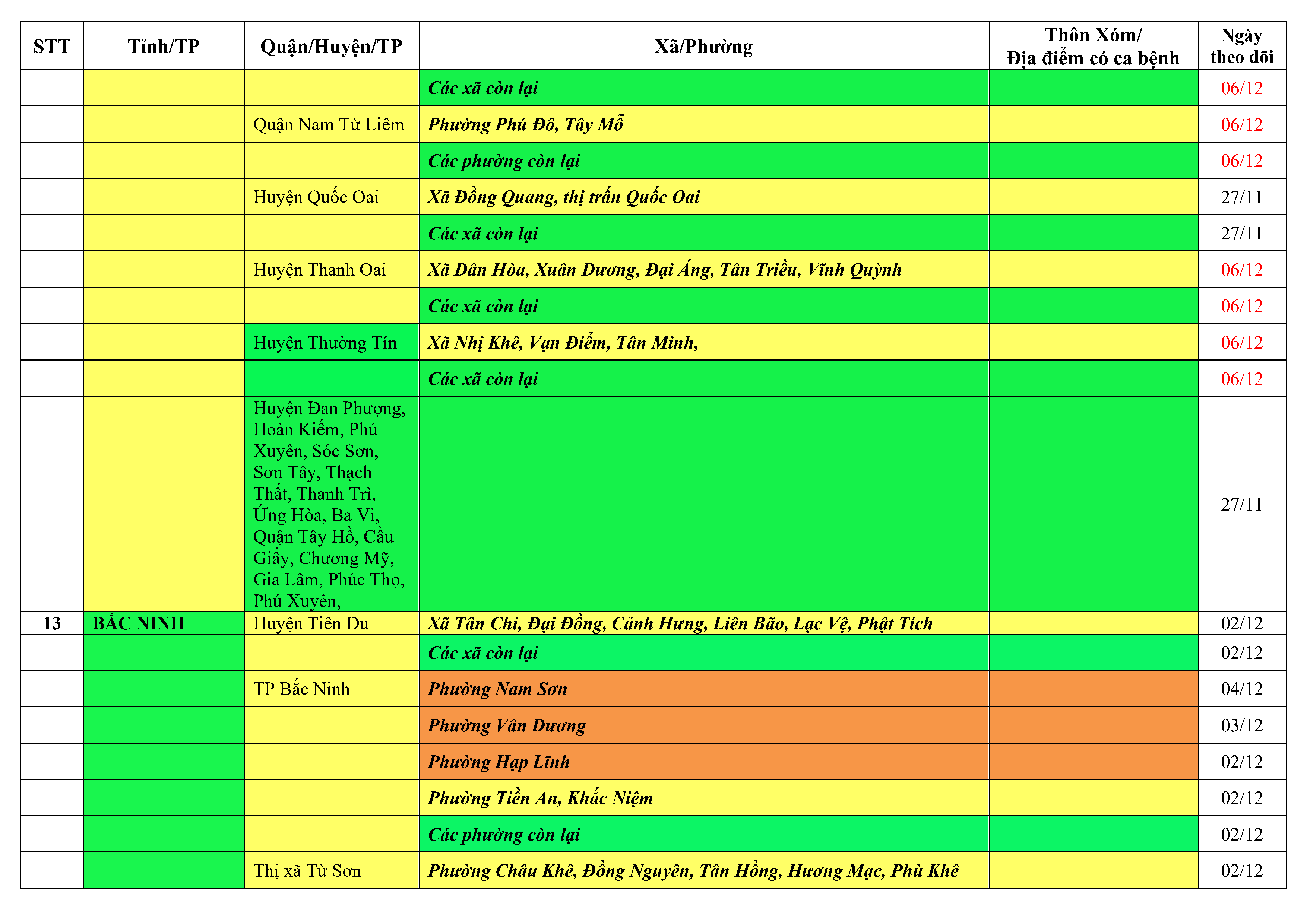
Task: Click the TP Bắc Ninh cell
Action: 302,689
